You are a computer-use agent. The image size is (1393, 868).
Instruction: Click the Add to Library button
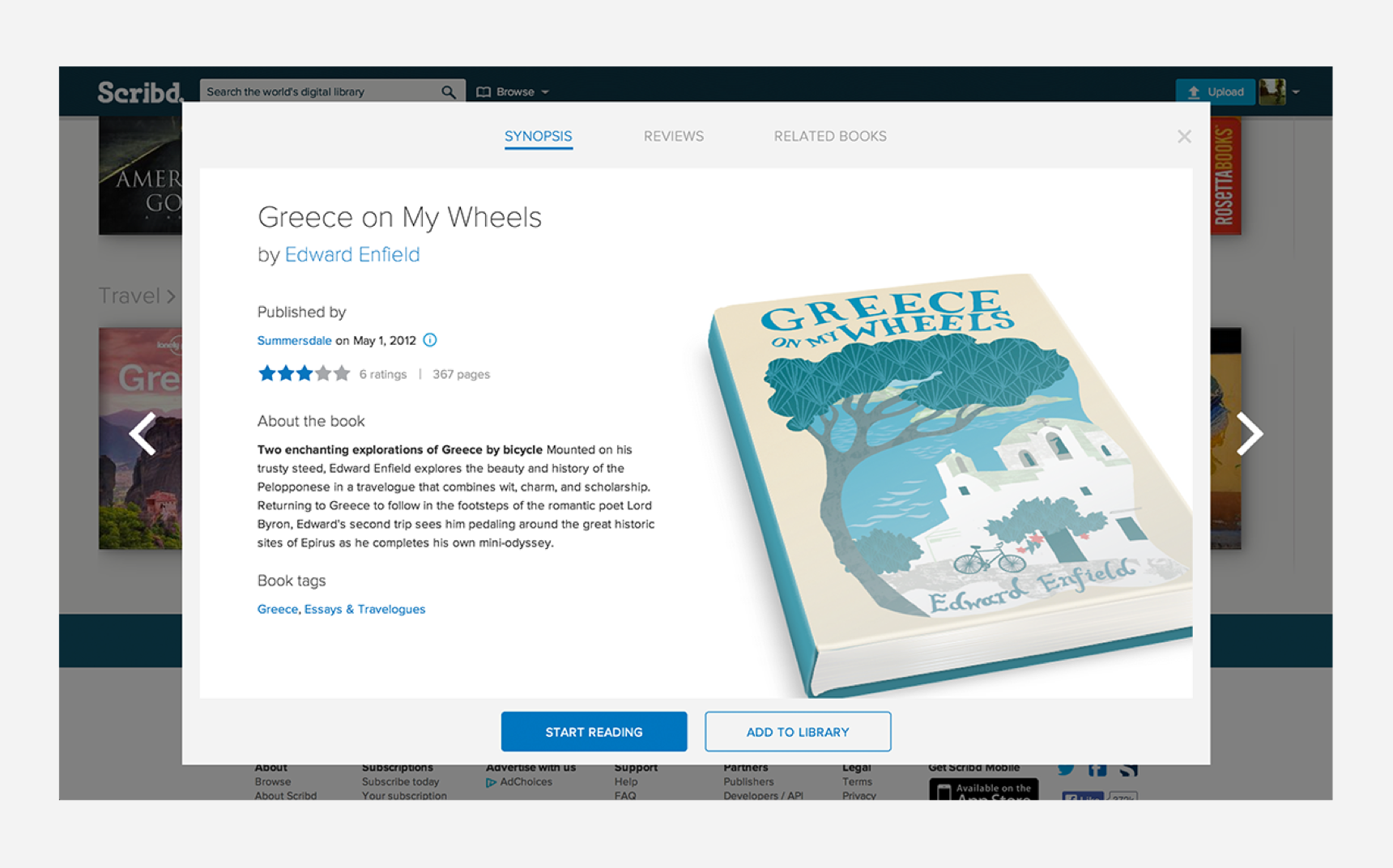tap(798, 732)
